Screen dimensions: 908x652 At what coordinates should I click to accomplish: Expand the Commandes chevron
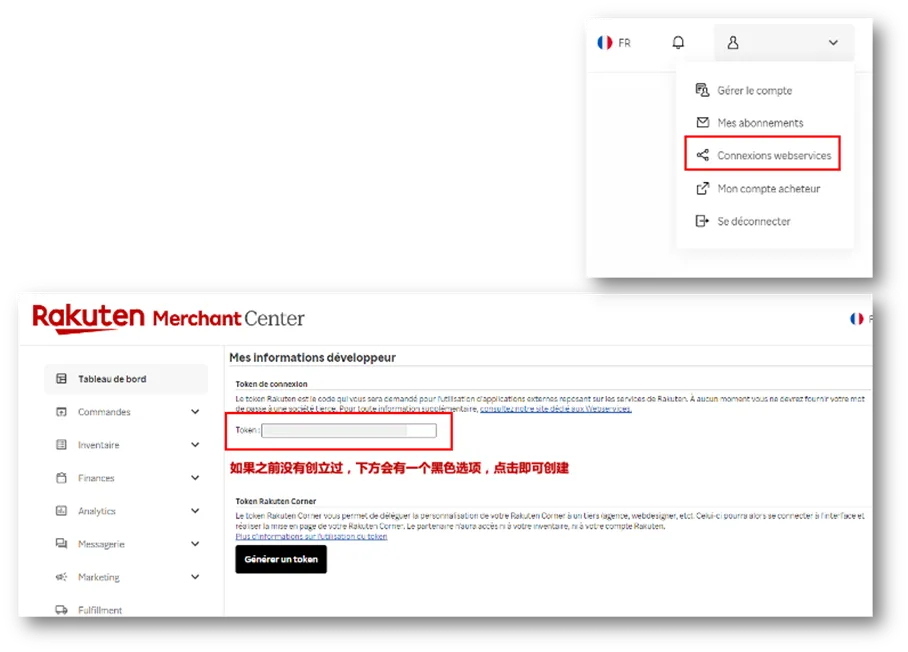195,412
